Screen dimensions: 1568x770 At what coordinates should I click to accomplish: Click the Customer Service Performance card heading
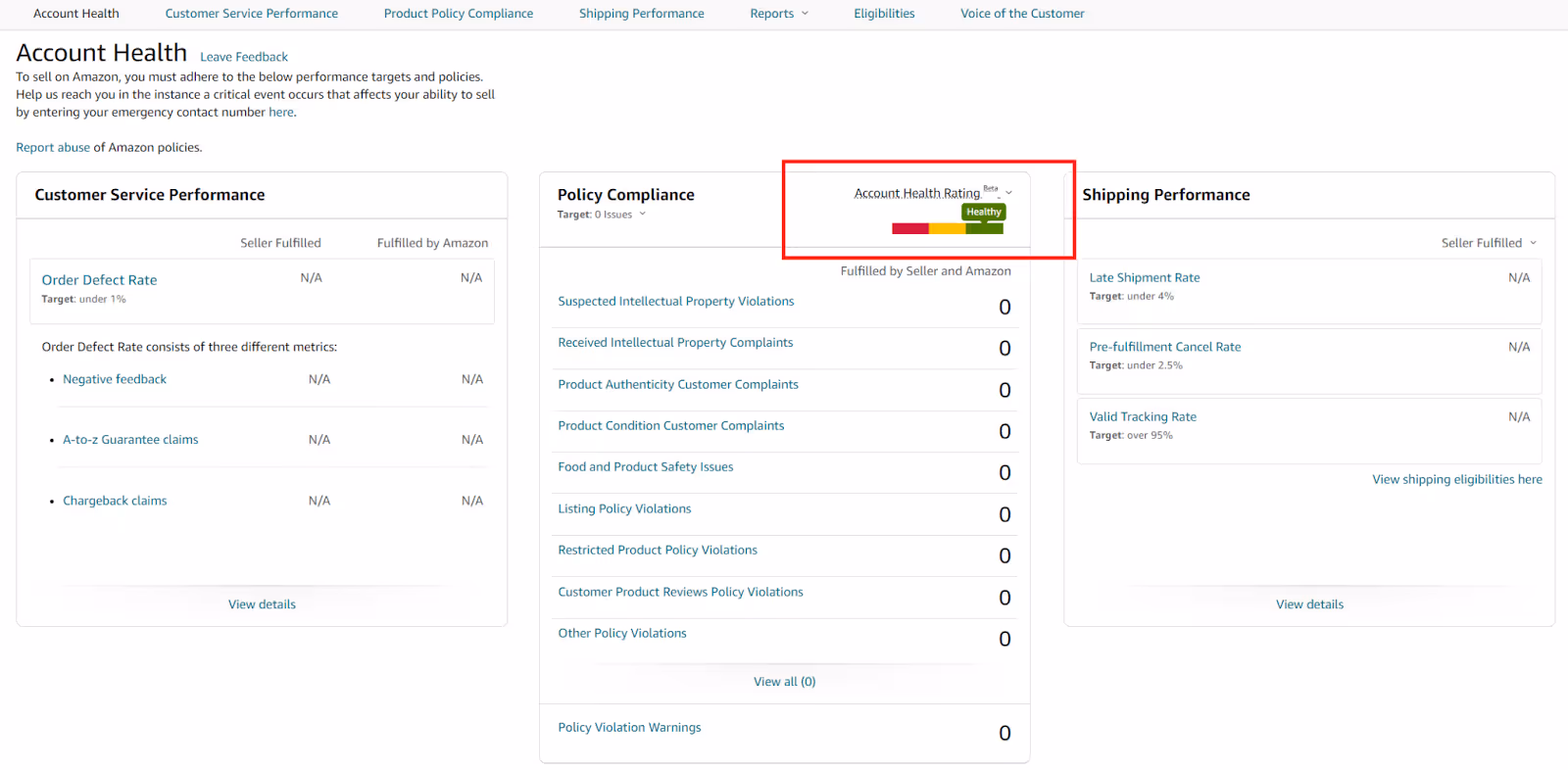click(150, 195)
